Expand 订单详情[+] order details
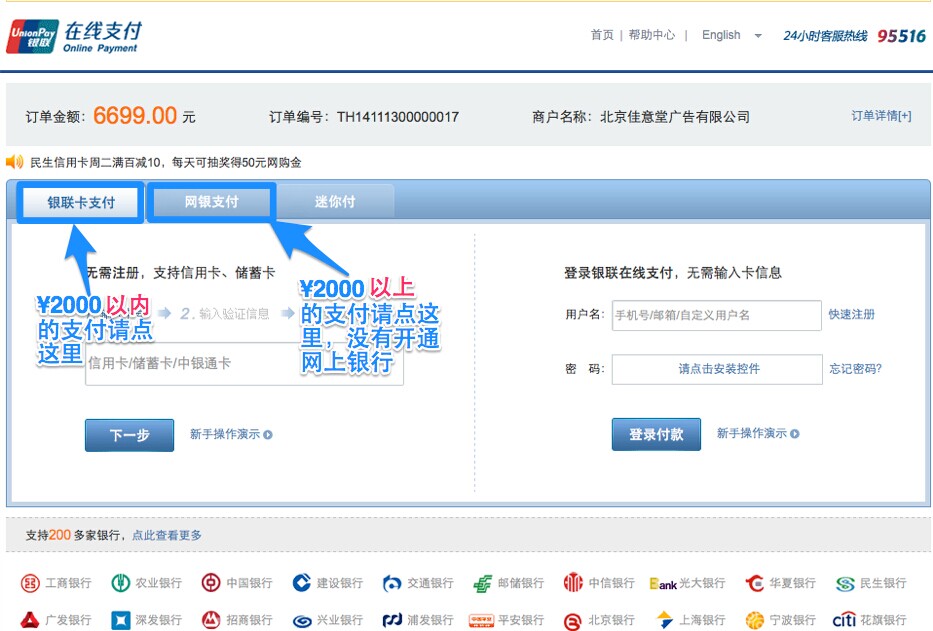Viewport: 933px width, 631px height. 881,115
